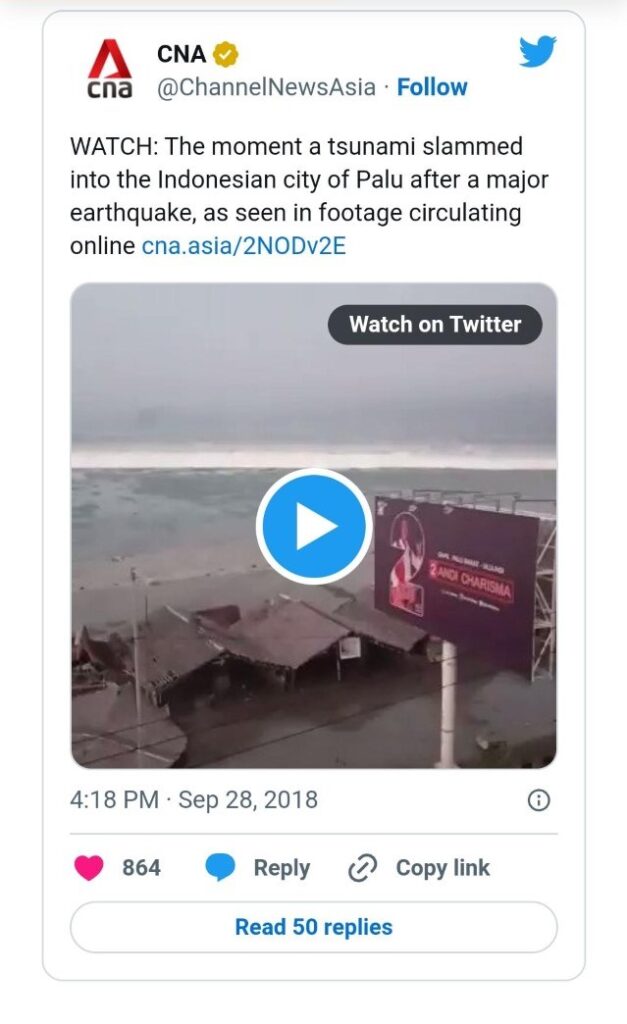The image size is (627, 1024).
Task: Click the blue reply bubble icon
Action: pos(220,868)
